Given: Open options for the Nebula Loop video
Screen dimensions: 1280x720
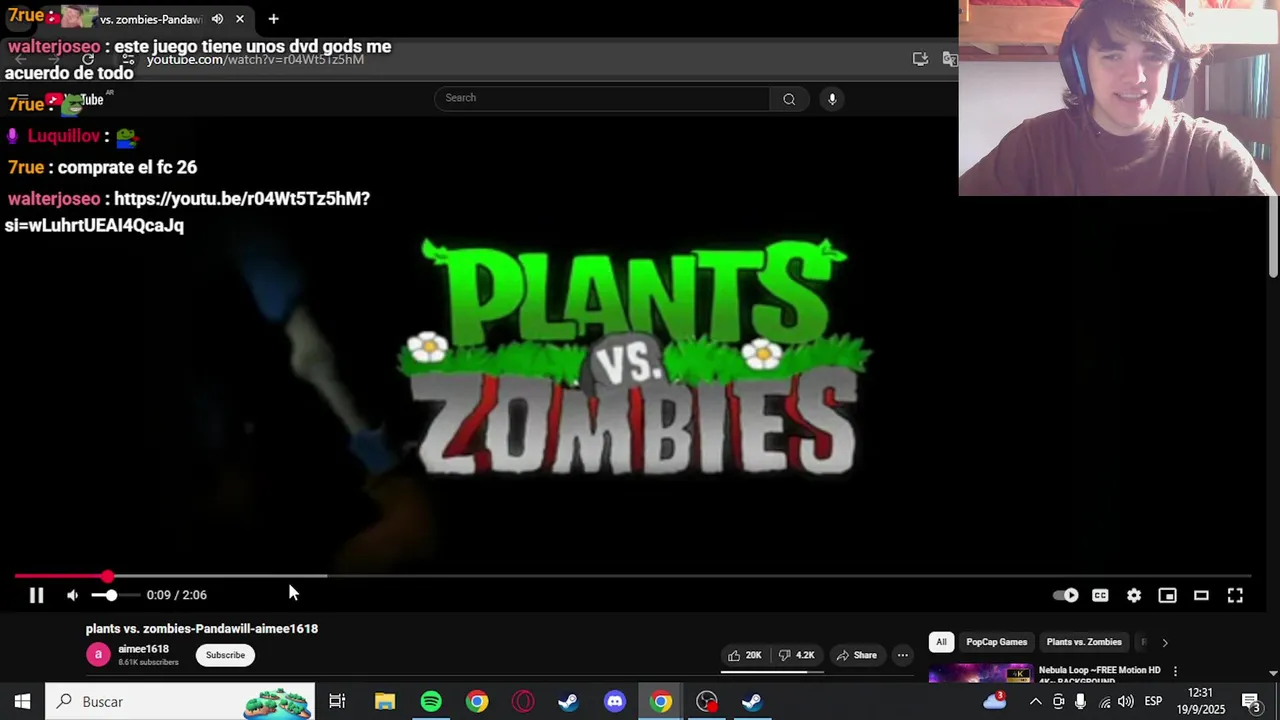Looking at the screenshot, I should pyautogui.click(x=1175, y=671).
